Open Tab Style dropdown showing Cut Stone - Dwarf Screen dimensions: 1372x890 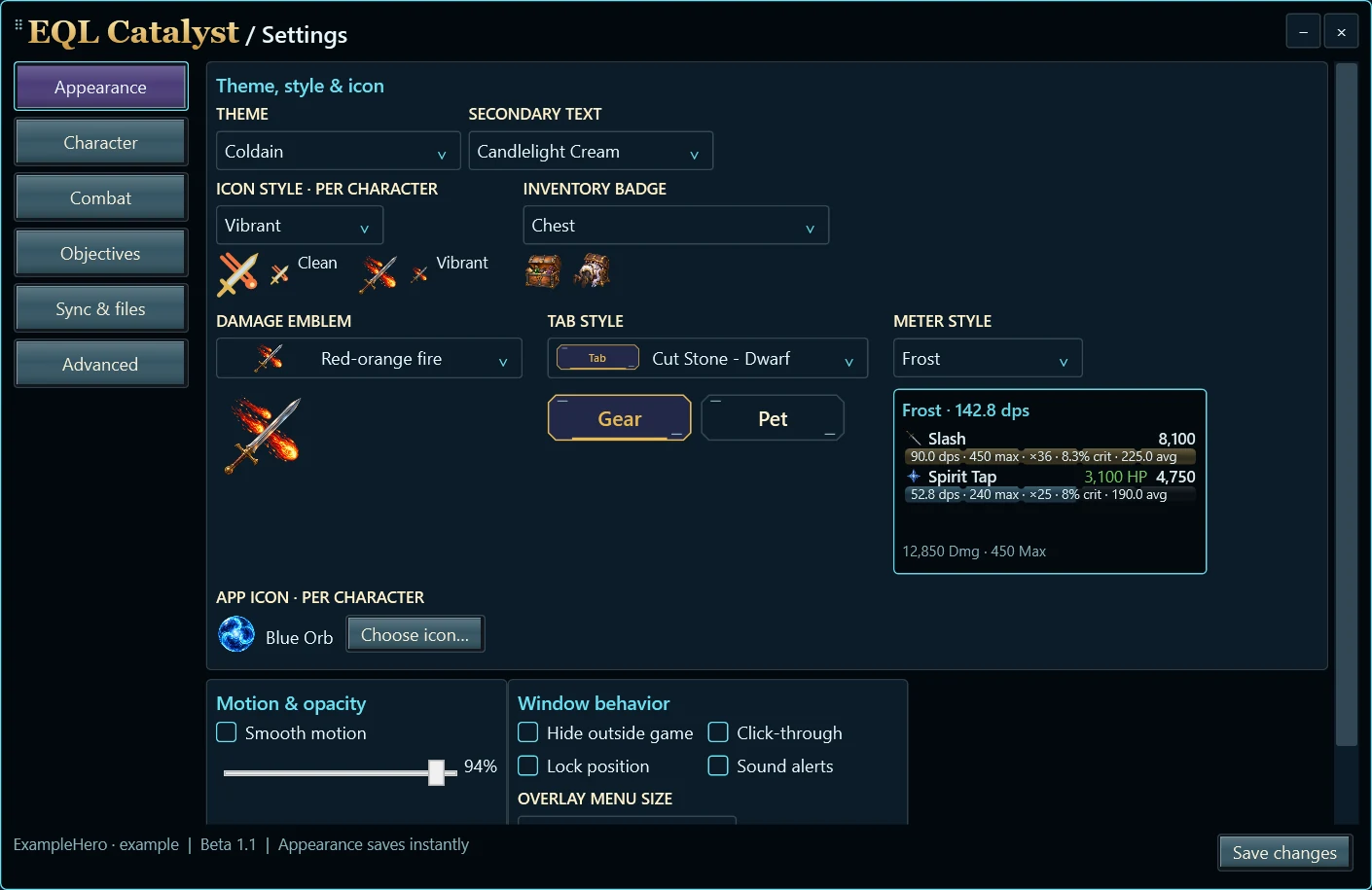click(x=707, y=358)
